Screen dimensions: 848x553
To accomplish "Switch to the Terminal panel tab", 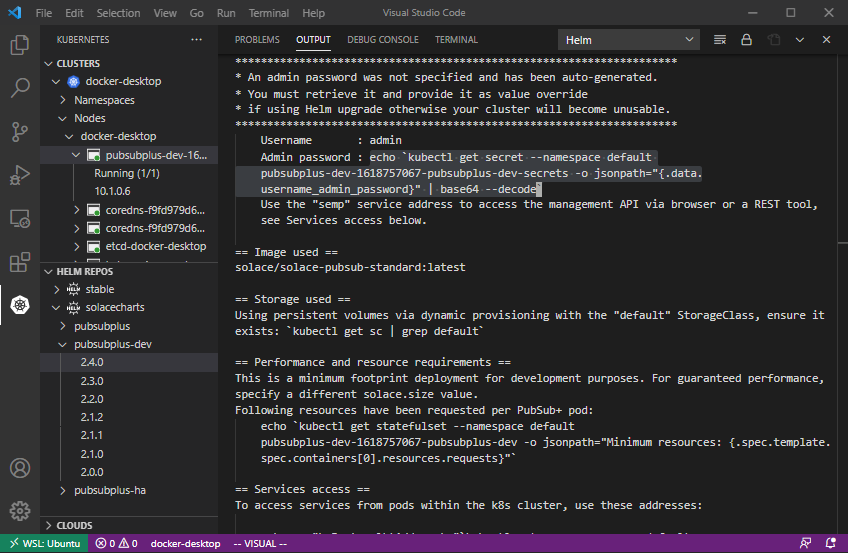I will pyautogui.click(x=456, y=40).
